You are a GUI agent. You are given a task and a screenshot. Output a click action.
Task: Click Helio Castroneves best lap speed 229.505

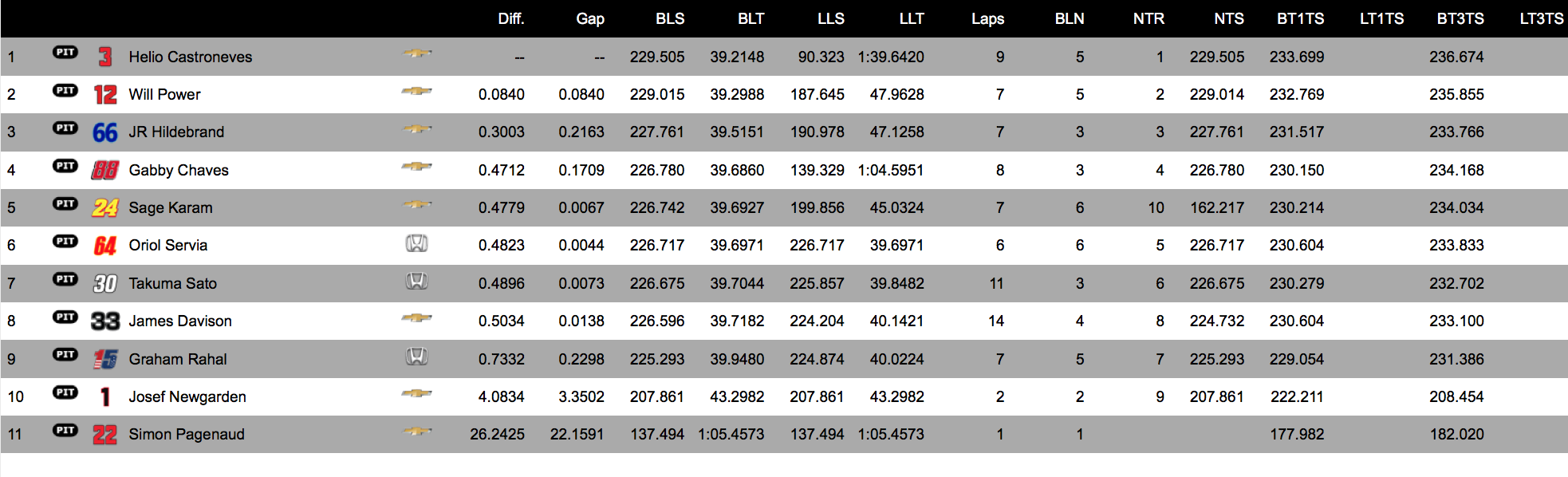click(x=657, y=57)
